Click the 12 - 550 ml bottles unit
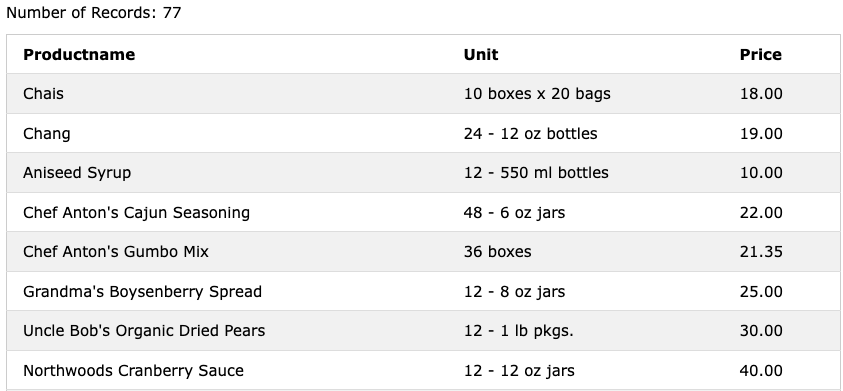Image resolution: width=843 pixels, height=391 pixels. [536, 173]
